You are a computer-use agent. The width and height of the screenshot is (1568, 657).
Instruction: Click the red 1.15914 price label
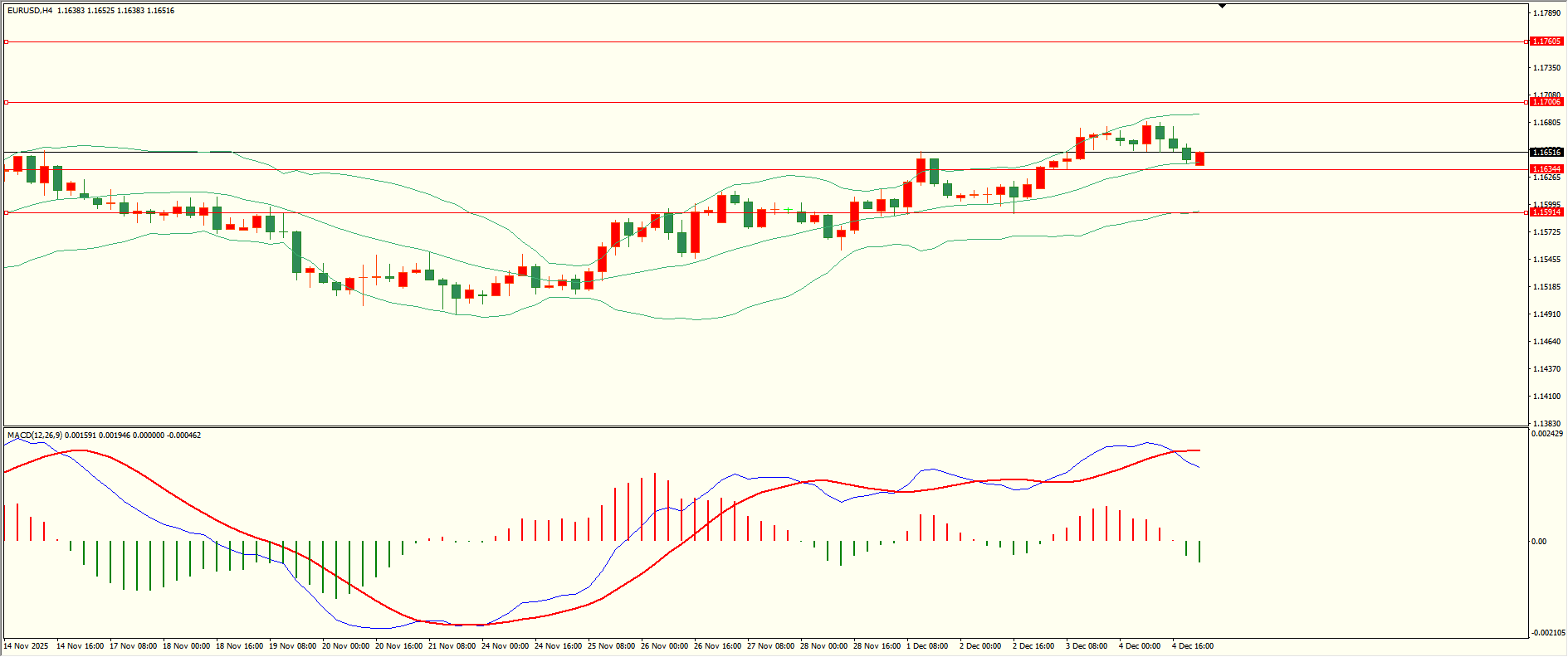click(x=1546, y=212)
